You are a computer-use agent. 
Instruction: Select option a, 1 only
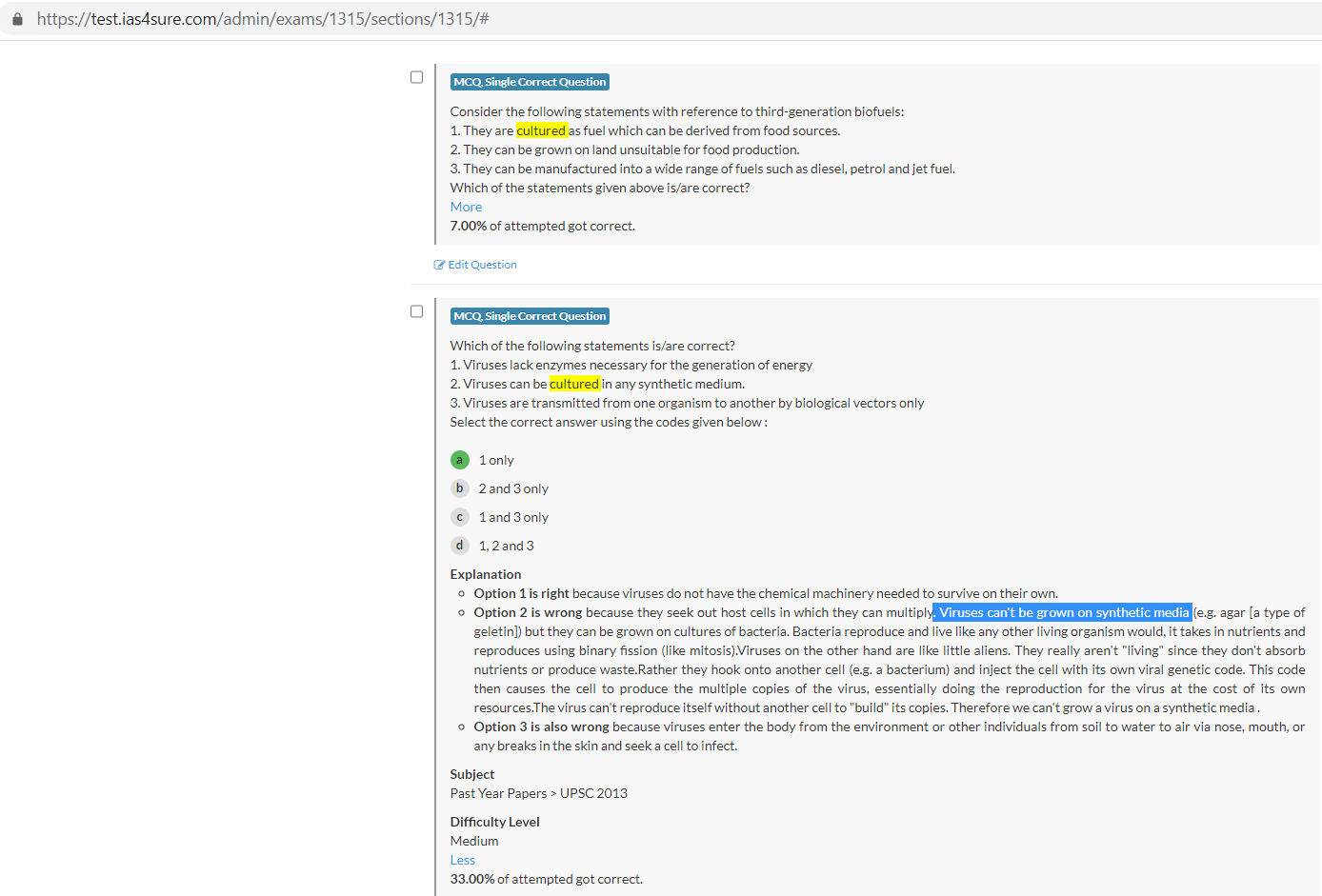[460, 460]
